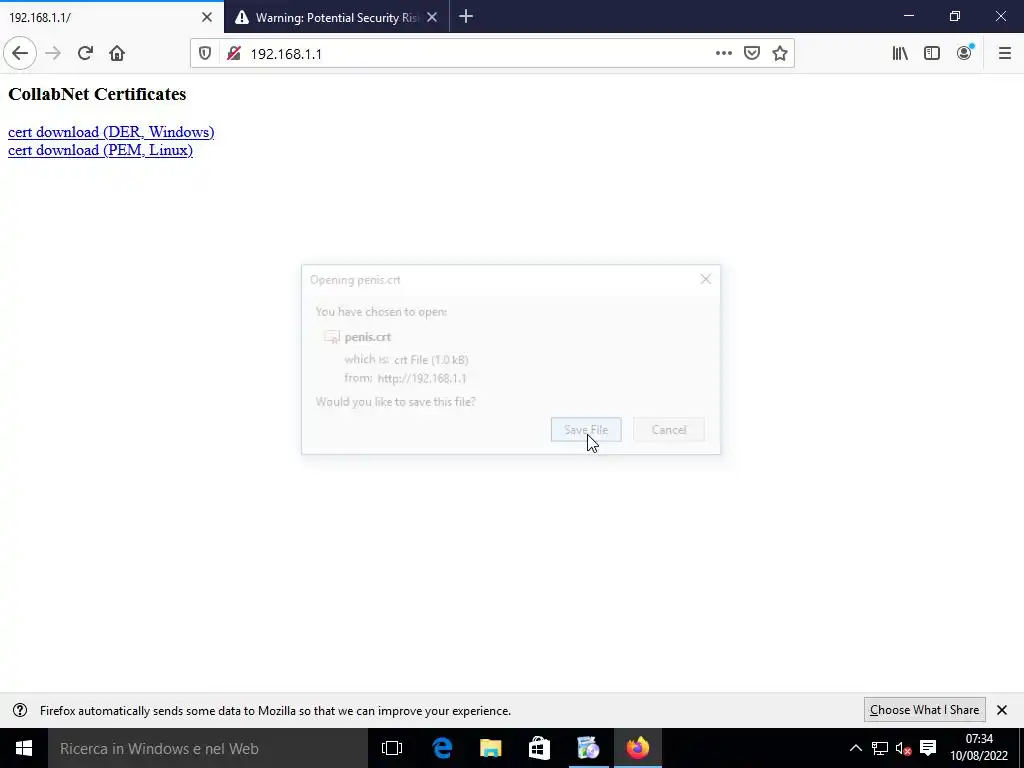This screenshot has width=1024, height=768.
Task: Open page actions three-dots menu
Action: pos(724,54)
